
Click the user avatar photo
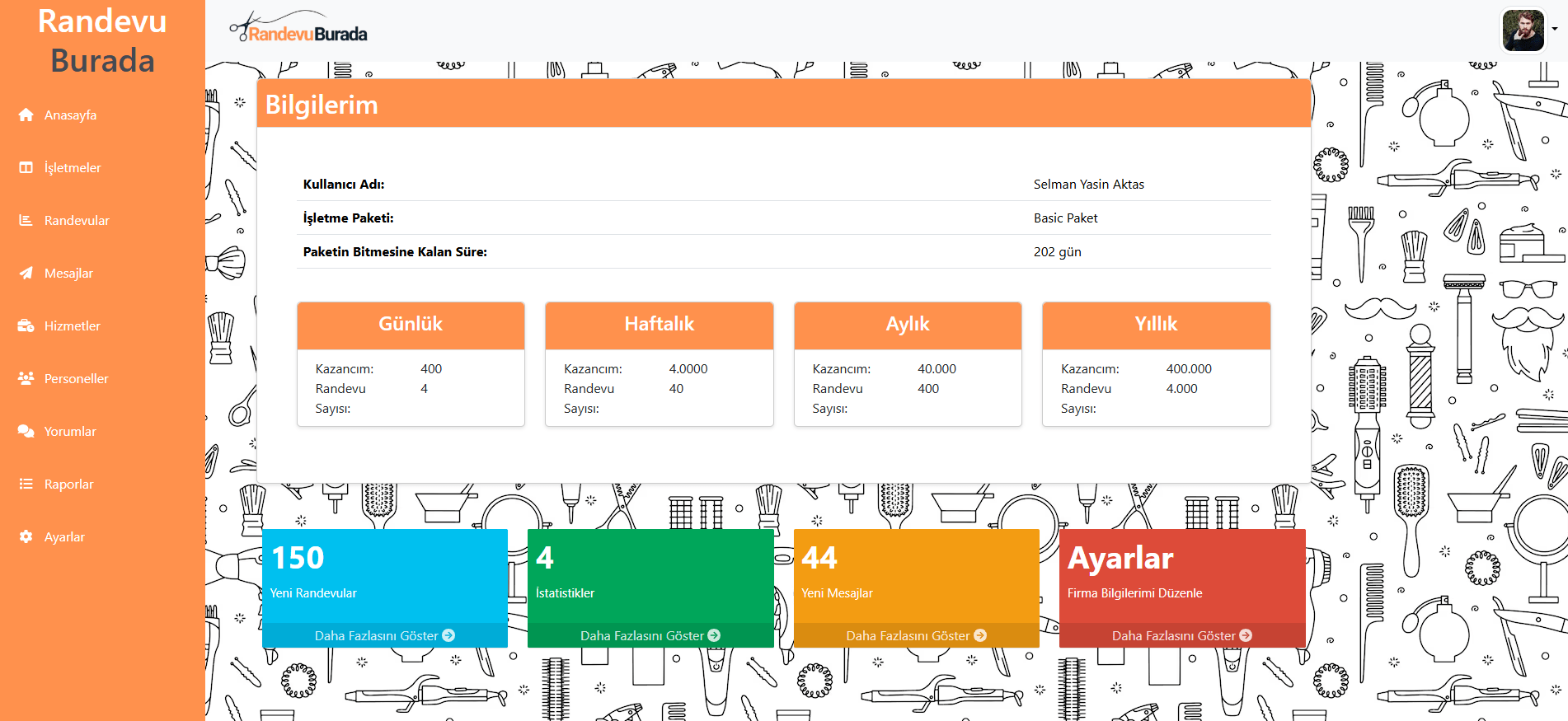pyautogui.click(x=1523, y=30)
